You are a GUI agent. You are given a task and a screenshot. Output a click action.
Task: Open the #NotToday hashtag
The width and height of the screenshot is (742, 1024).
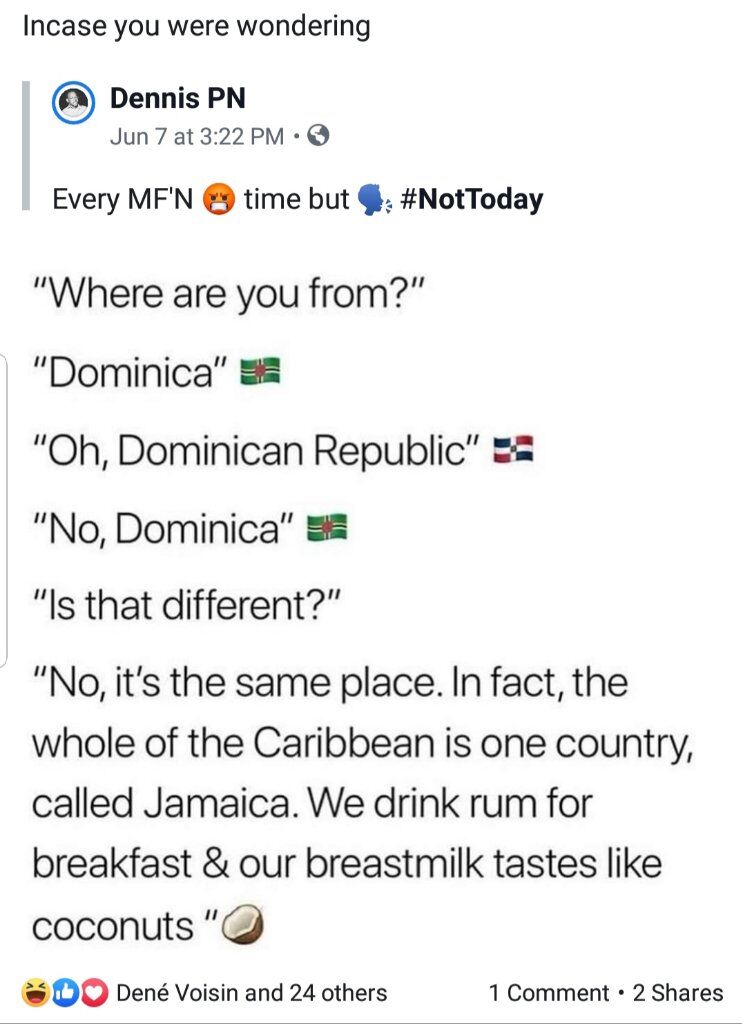tap(471, 199)
